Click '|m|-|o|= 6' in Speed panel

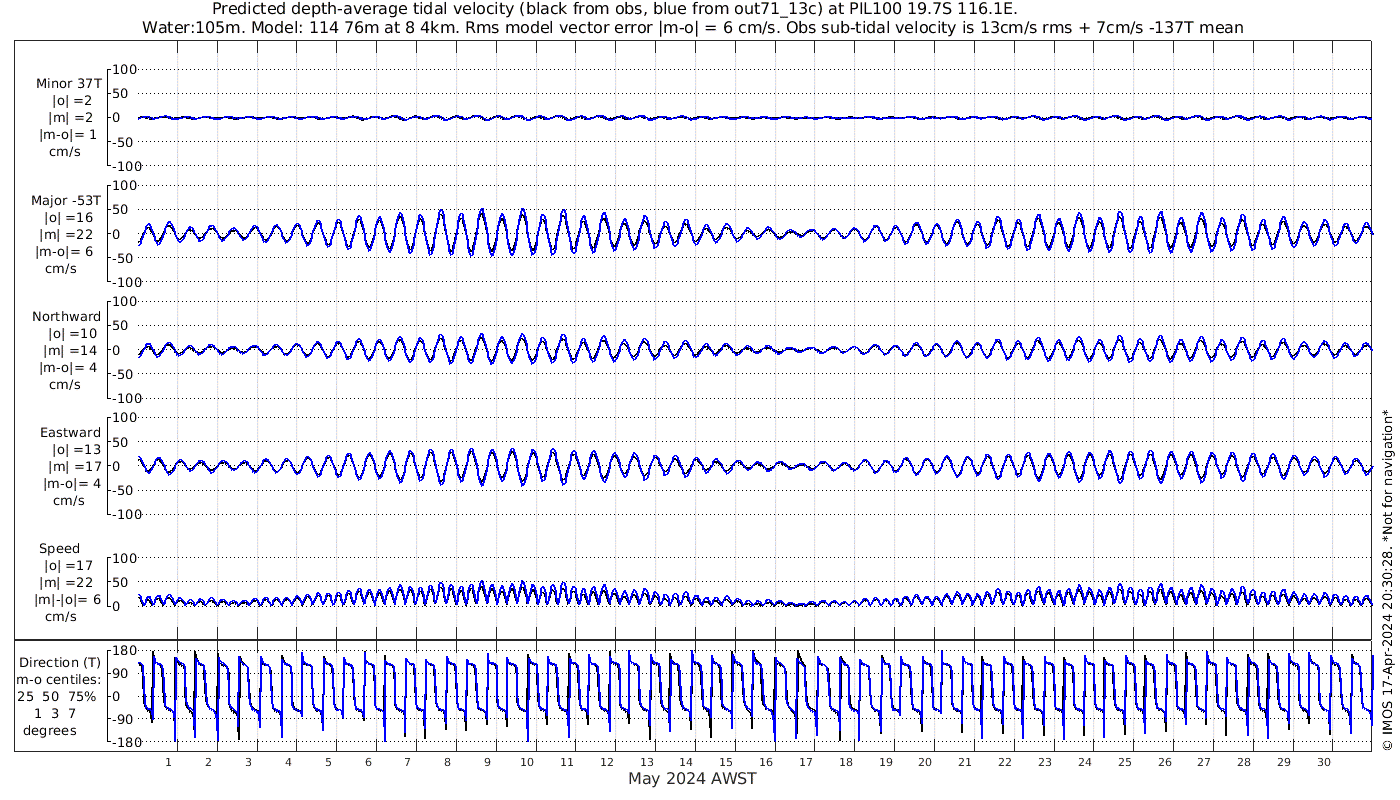coord(69,600)
